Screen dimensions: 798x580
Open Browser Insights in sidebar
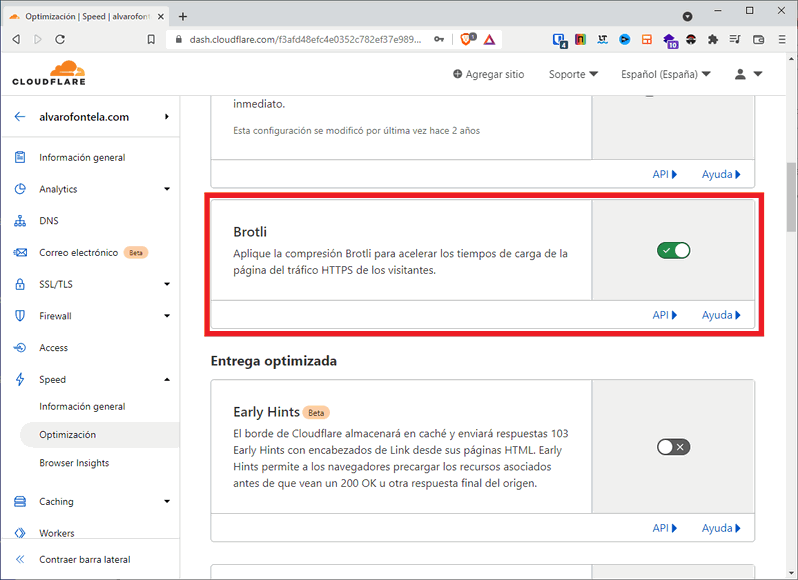(74, 463)
